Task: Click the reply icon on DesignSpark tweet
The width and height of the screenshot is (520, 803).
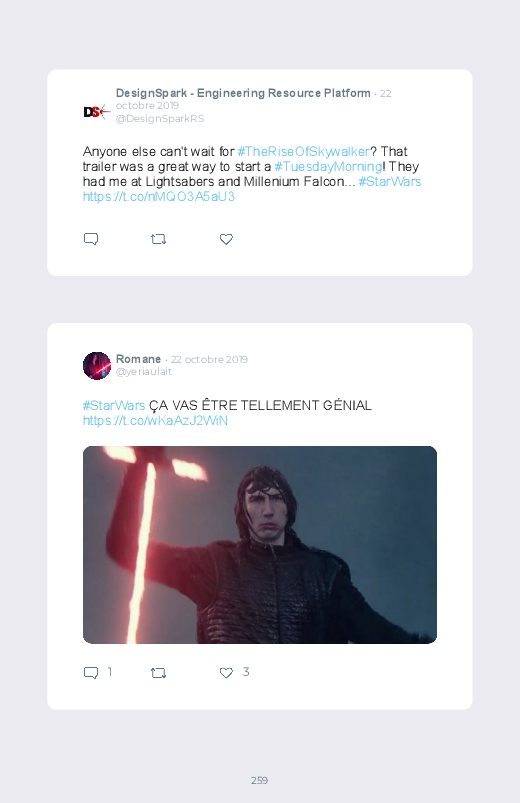Action: tap(91, 239)
